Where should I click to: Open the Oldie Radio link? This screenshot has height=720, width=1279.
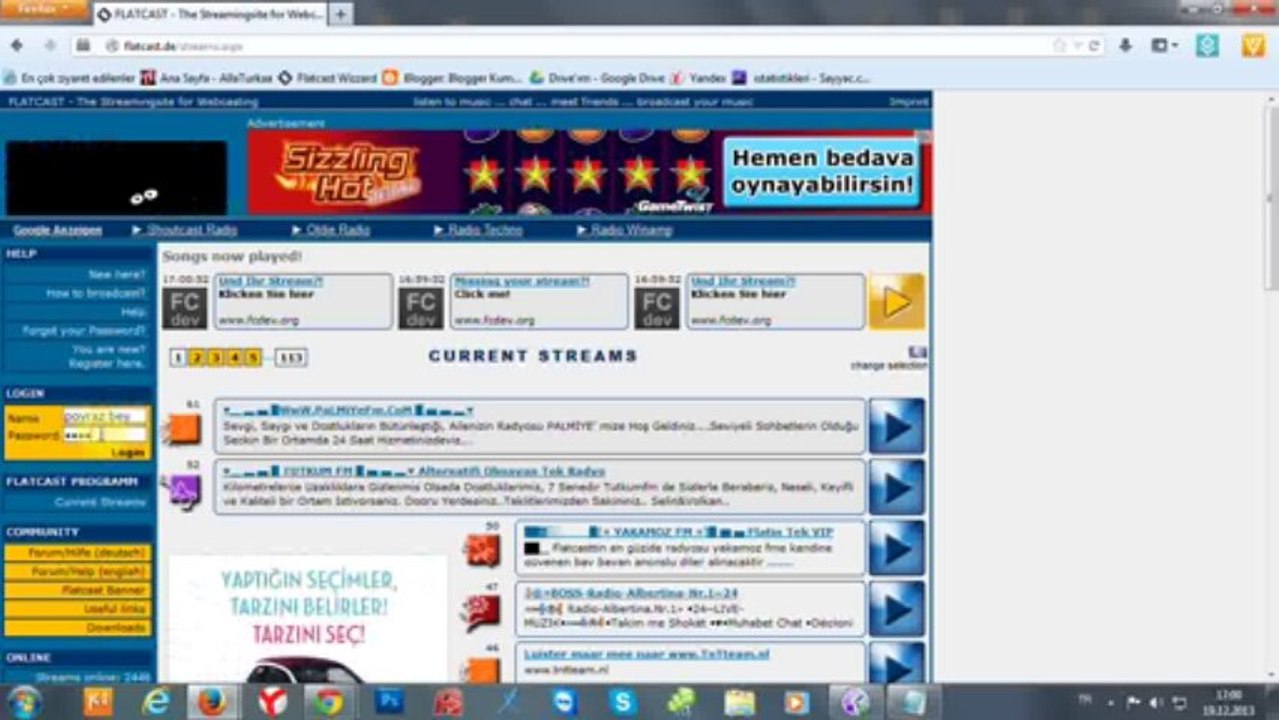[337, 230]
